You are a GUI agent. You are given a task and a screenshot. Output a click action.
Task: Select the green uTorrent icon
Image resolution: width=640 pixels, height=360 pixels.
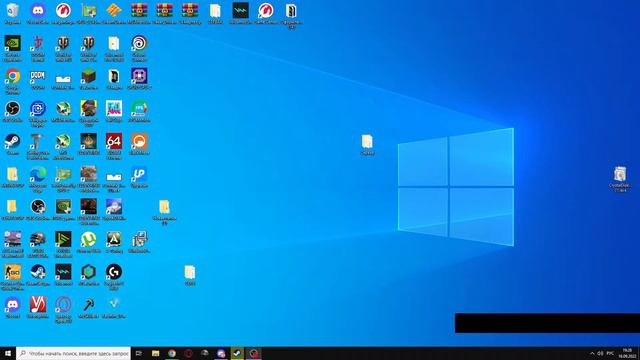point(89,240)
